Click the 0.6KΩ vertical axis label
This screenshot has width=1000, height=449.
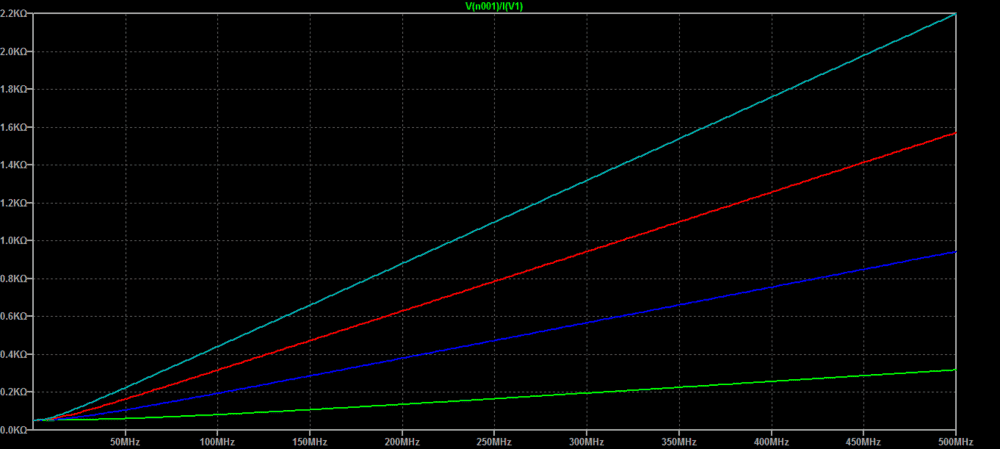16,316
